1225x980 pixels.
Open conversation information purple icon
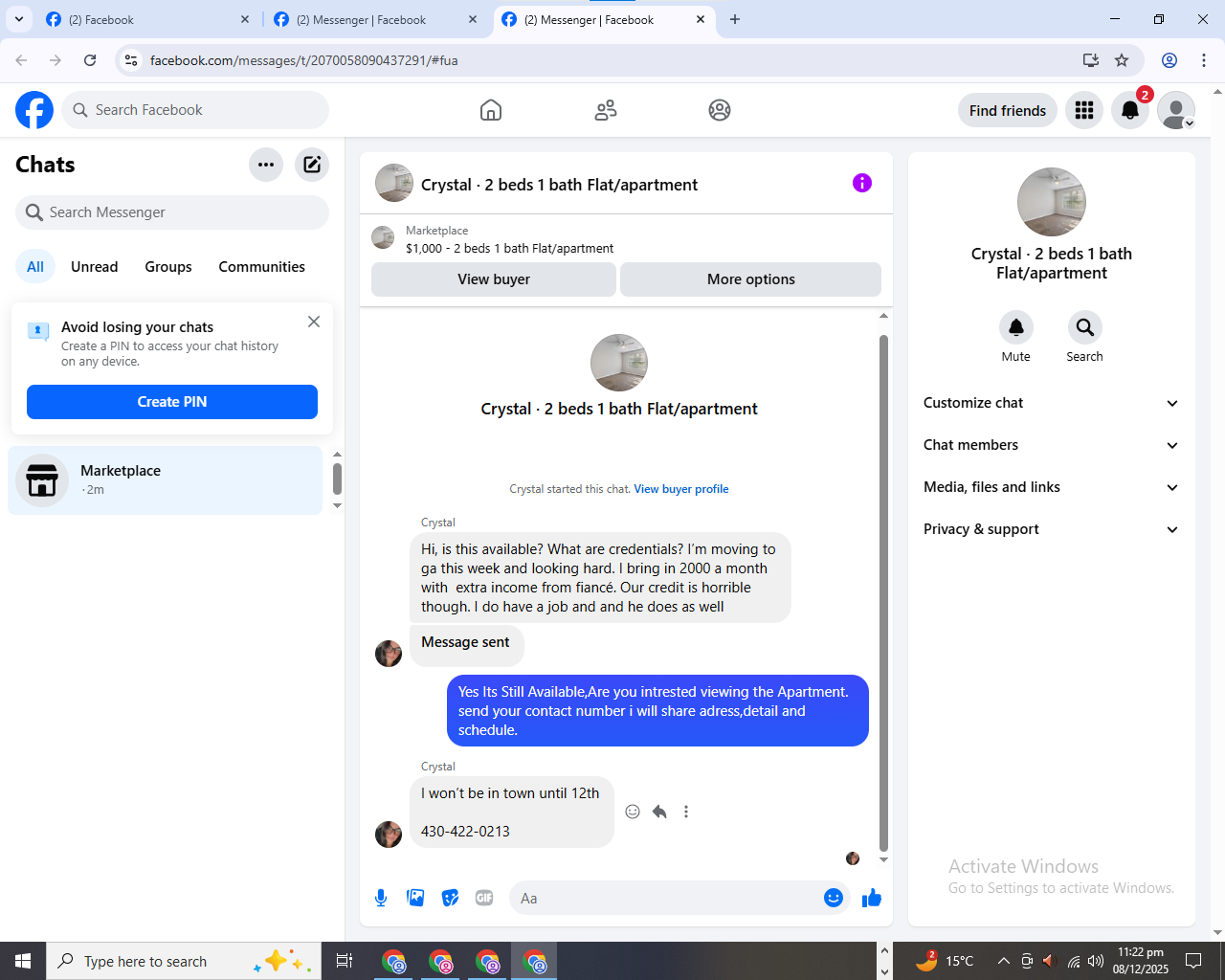tap(862, 183)
